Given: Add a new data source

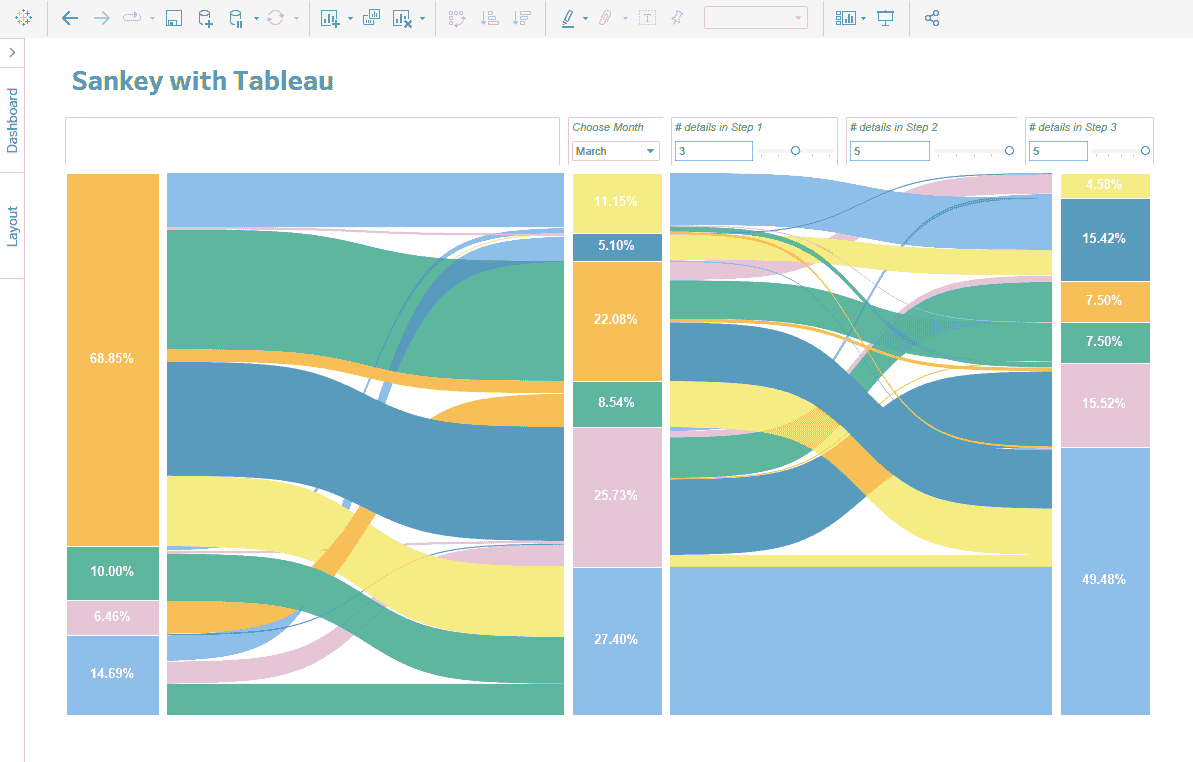Looking at the screenshot, I should coord(205,18).
